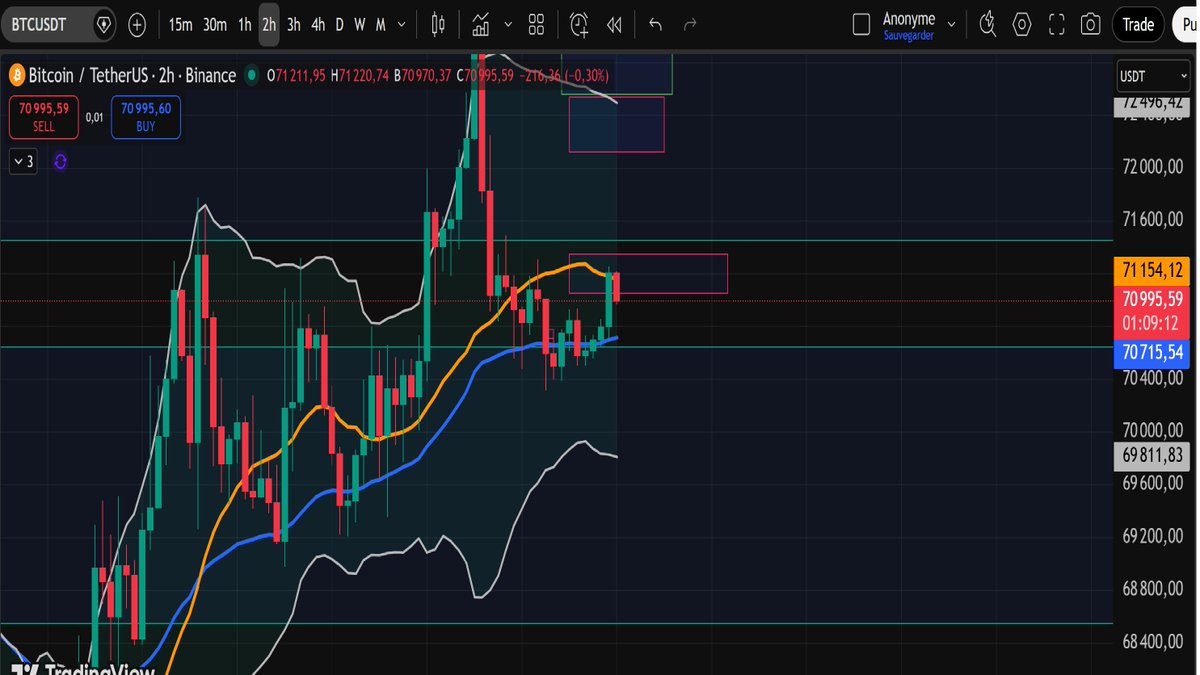This screenshot has width=1200, height=675.
Task: Click the 68 800,00 price axis label
Action: tap(1153, 589)
